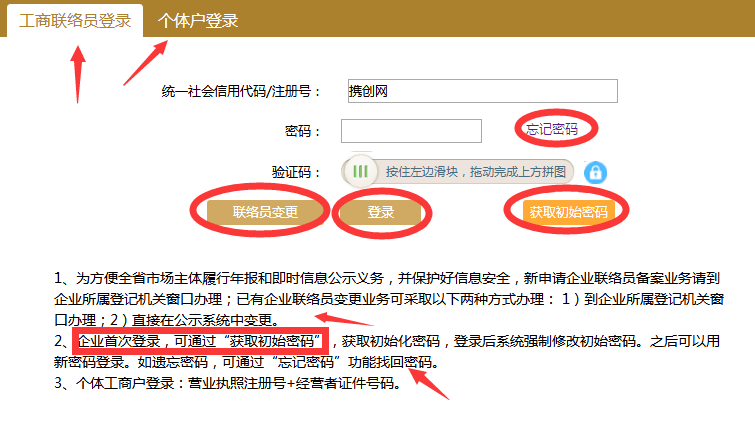Focus the 统一社会信用代码/注册号 input field
Screen dimensions: 755x421
coord(482,91)
